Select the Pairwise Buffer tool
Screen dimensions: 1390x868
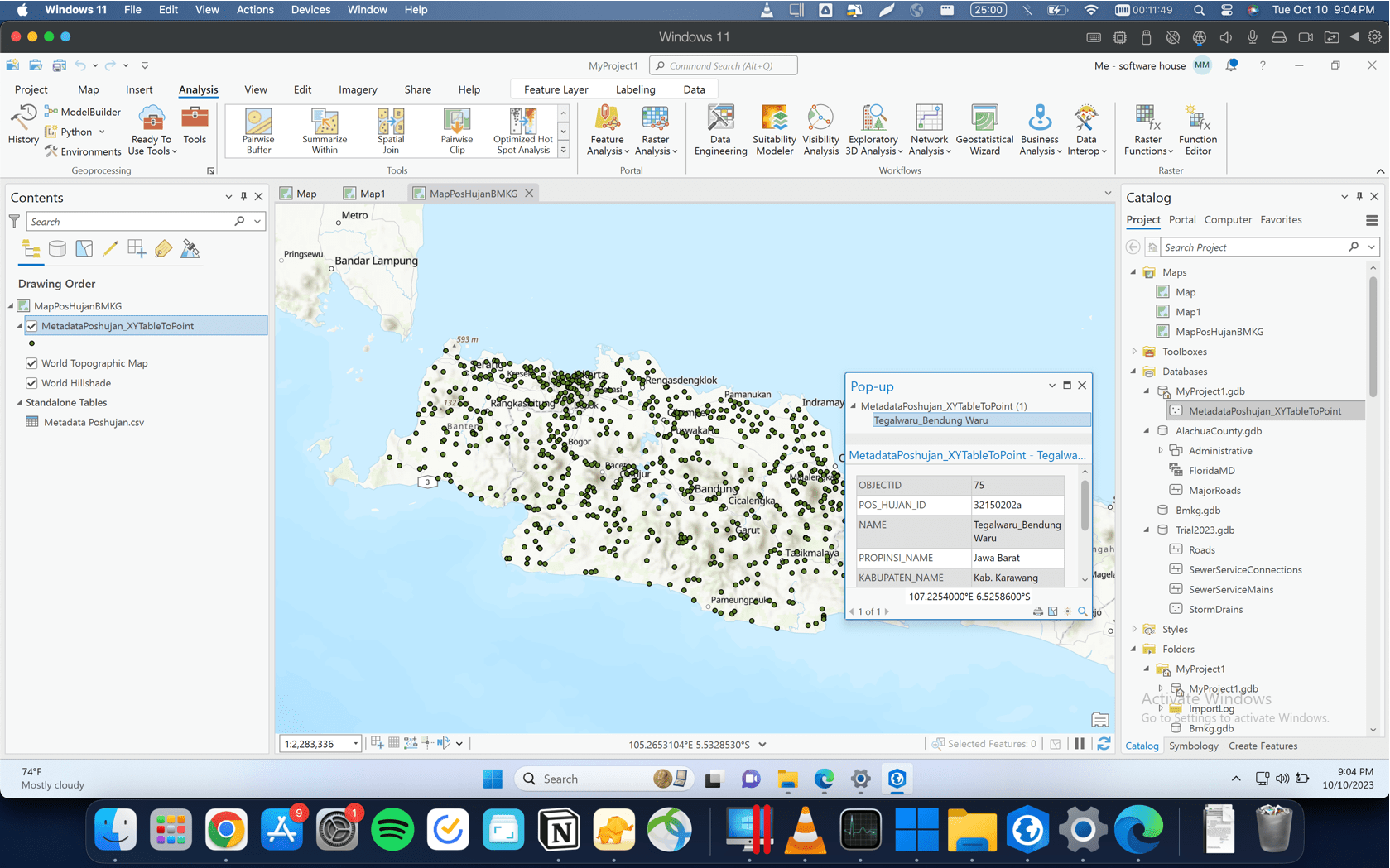pos(257,130)
